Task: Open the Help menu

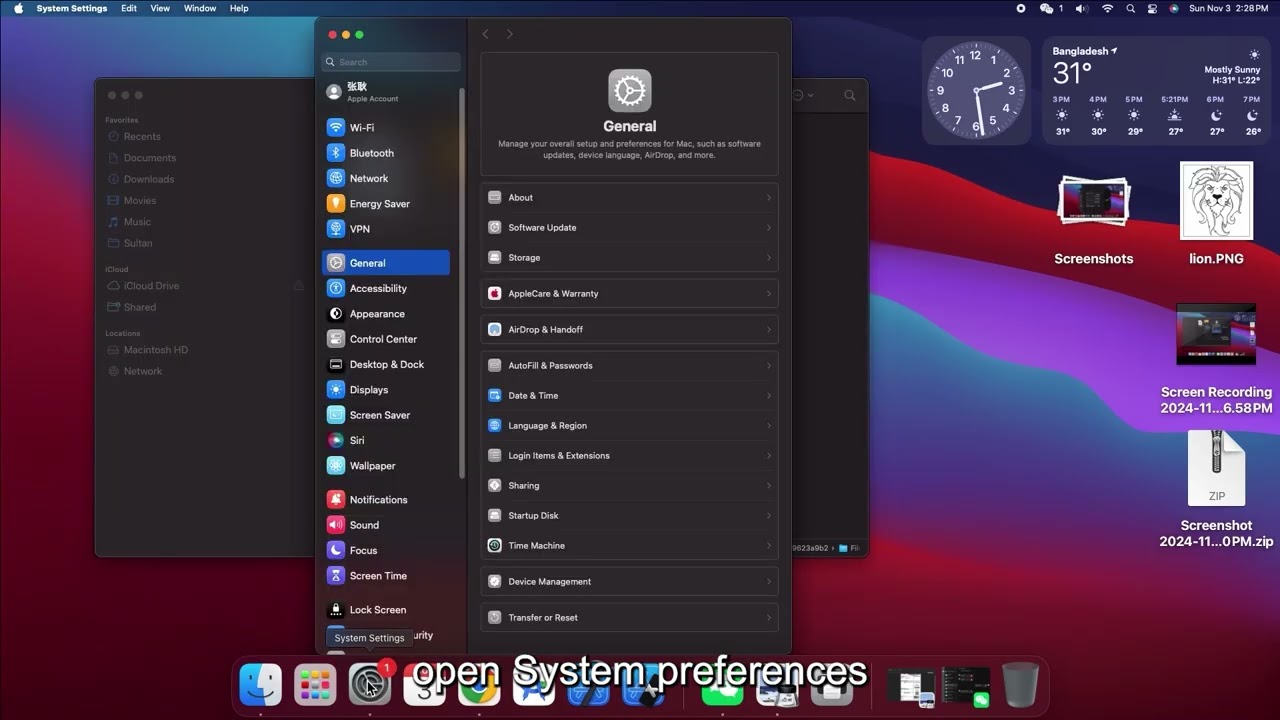Action: (239, 8)
